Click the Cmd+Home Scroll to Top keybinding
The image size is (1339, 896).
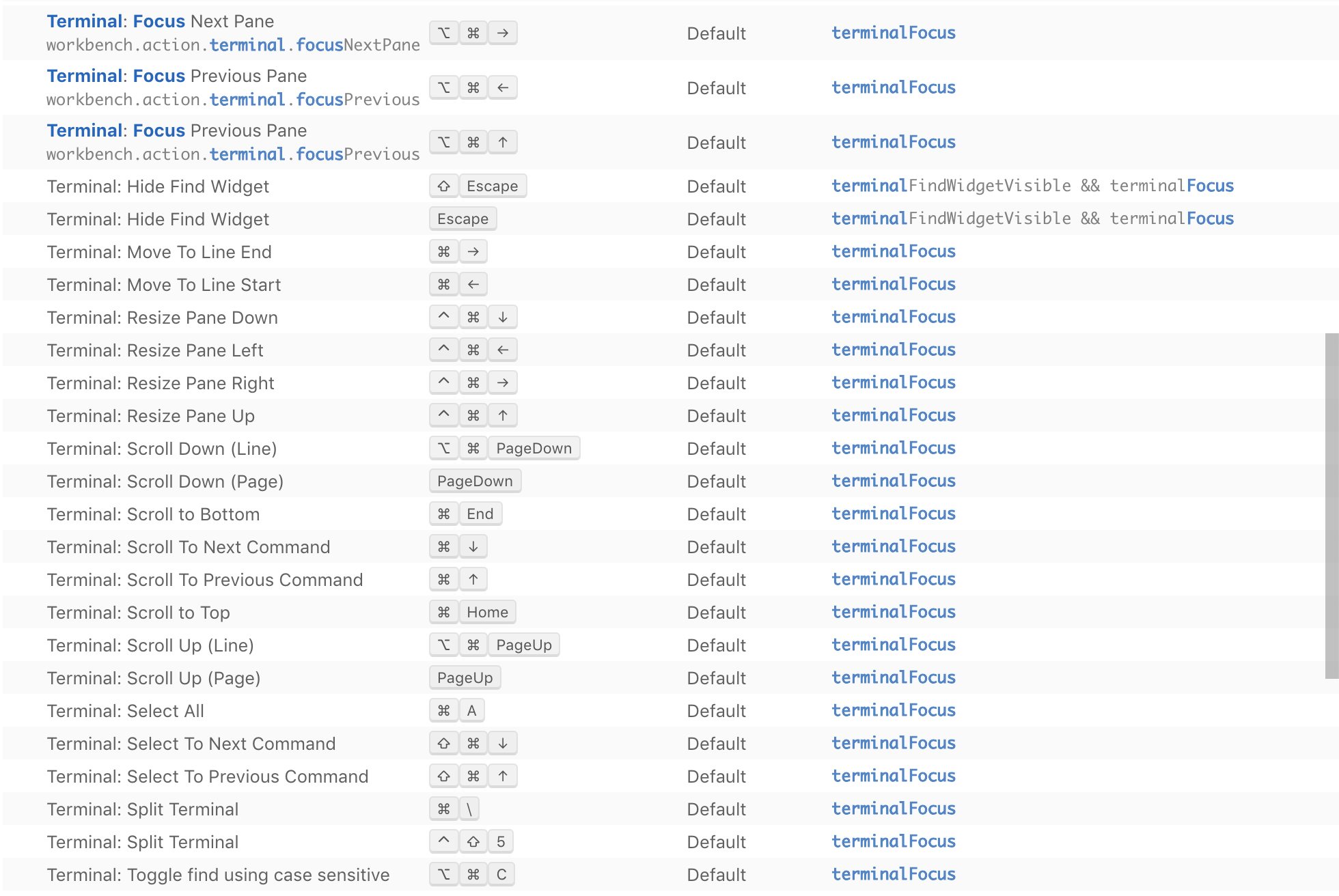coord(472,613)
